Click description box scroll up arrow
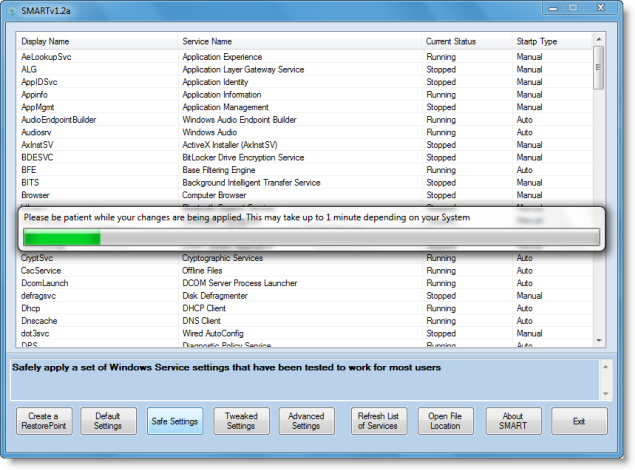The width and height of the screenshot is (635, 470). click(605, 367)
